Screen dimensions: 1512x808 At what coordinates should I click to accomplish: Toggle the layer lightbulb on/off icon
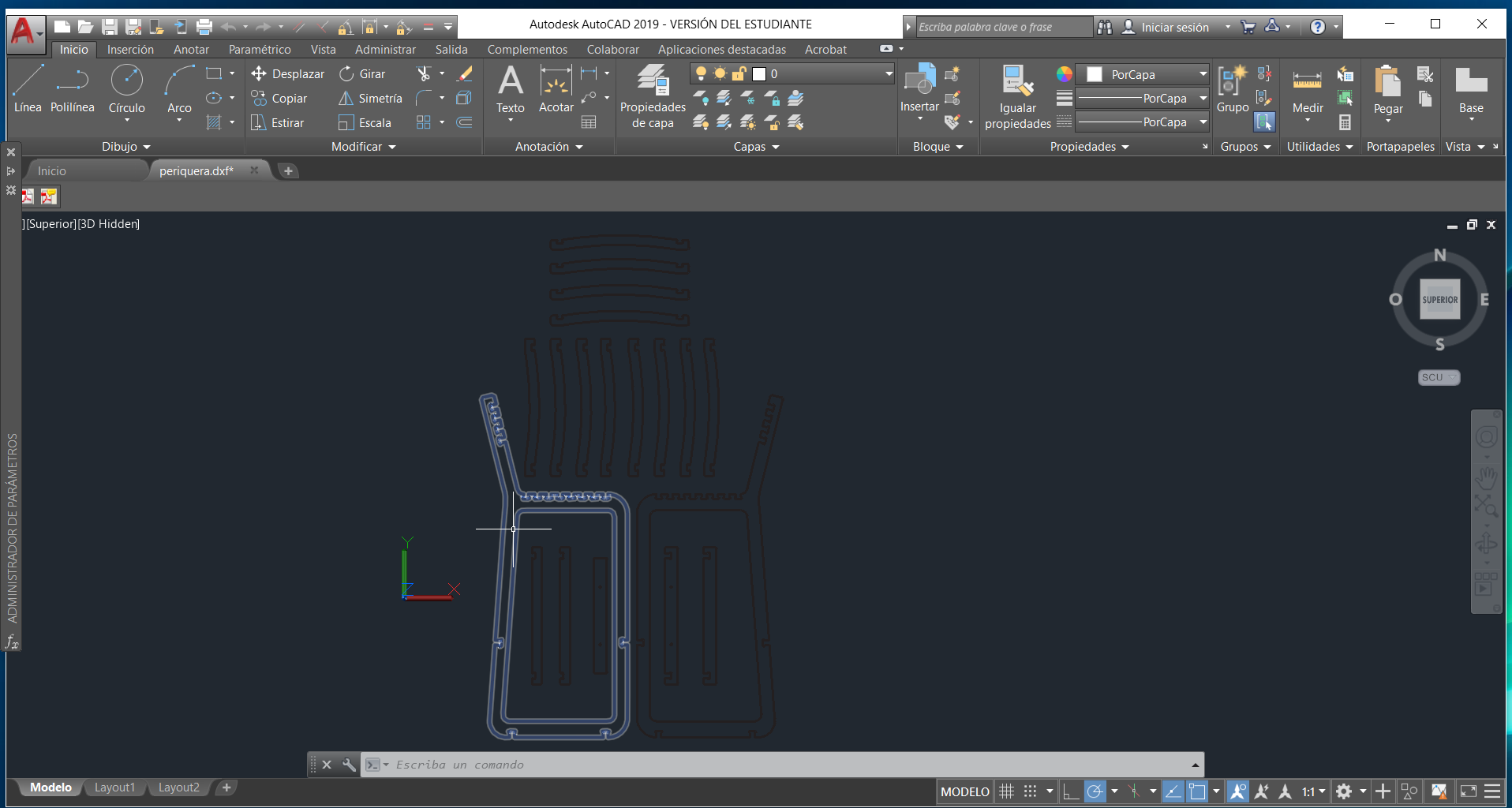click(x=701, y=74)
